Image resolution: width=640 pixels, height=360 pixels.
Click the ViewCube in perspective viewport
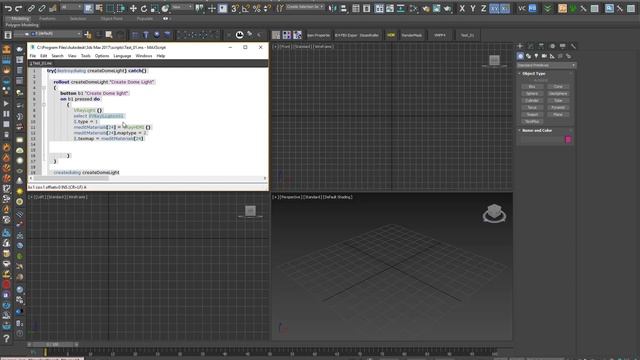click(494, 213)
